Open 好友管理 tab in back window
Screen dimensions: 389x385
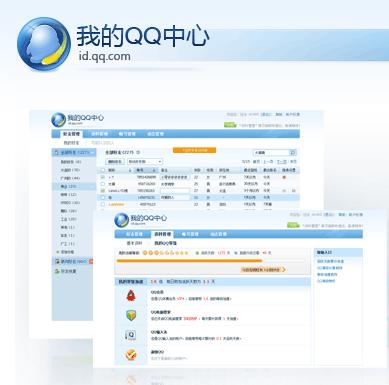pyautogui.click(x=71, y=134)
